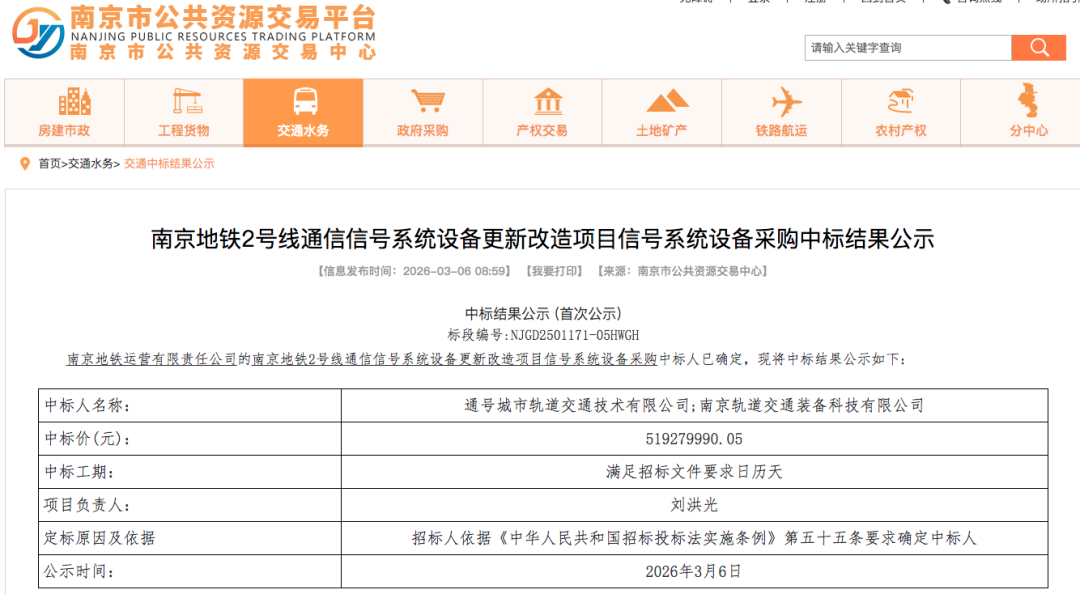Click the 请输入关键字查询 search field
Image resolution: width=1080 pixels, height=594 pixels.
[900, 47]
